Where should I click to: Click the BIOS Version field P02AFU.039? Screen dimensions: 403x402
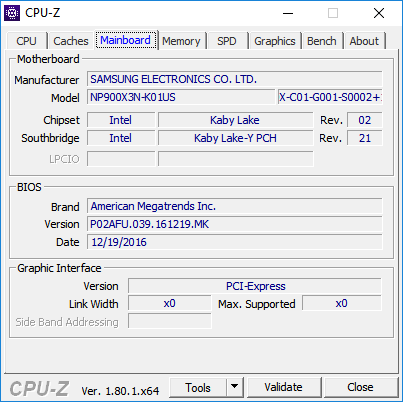(235, 224)
